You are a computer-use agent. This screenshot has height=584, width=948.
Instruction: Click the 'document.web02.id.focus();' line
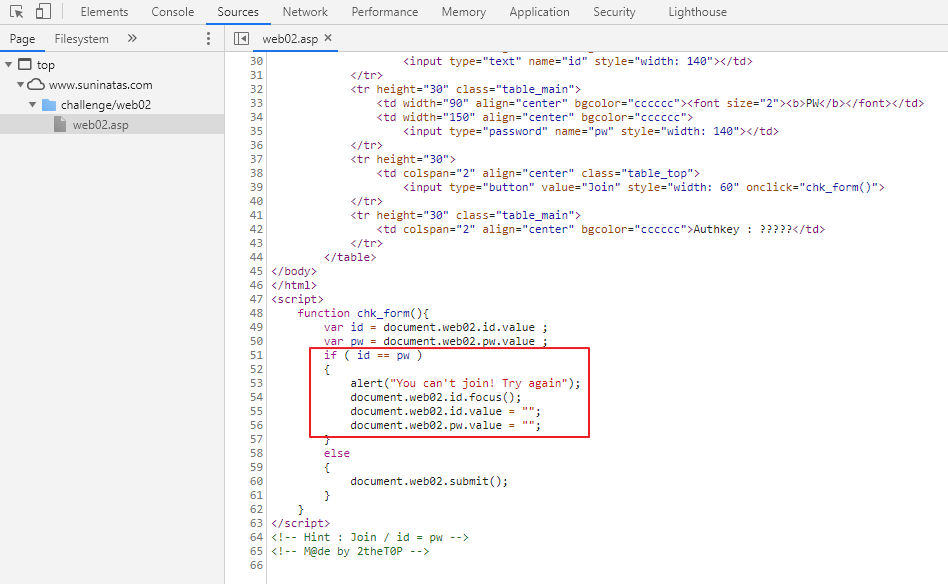(x=435, y=397)
